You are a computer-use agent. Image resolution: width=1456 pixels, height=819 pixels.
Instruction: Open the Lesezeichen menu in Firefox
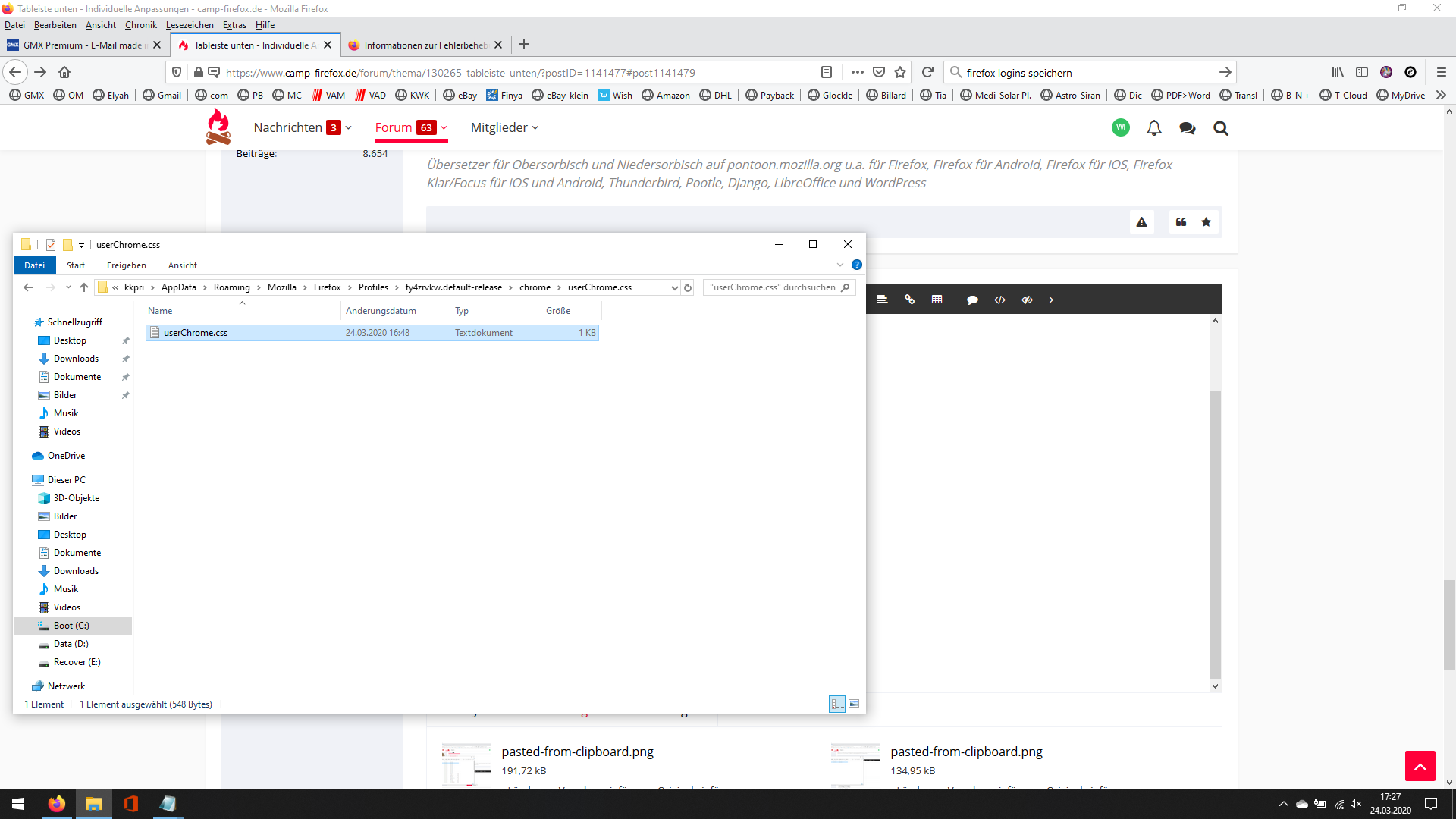(x=190, y=25)
